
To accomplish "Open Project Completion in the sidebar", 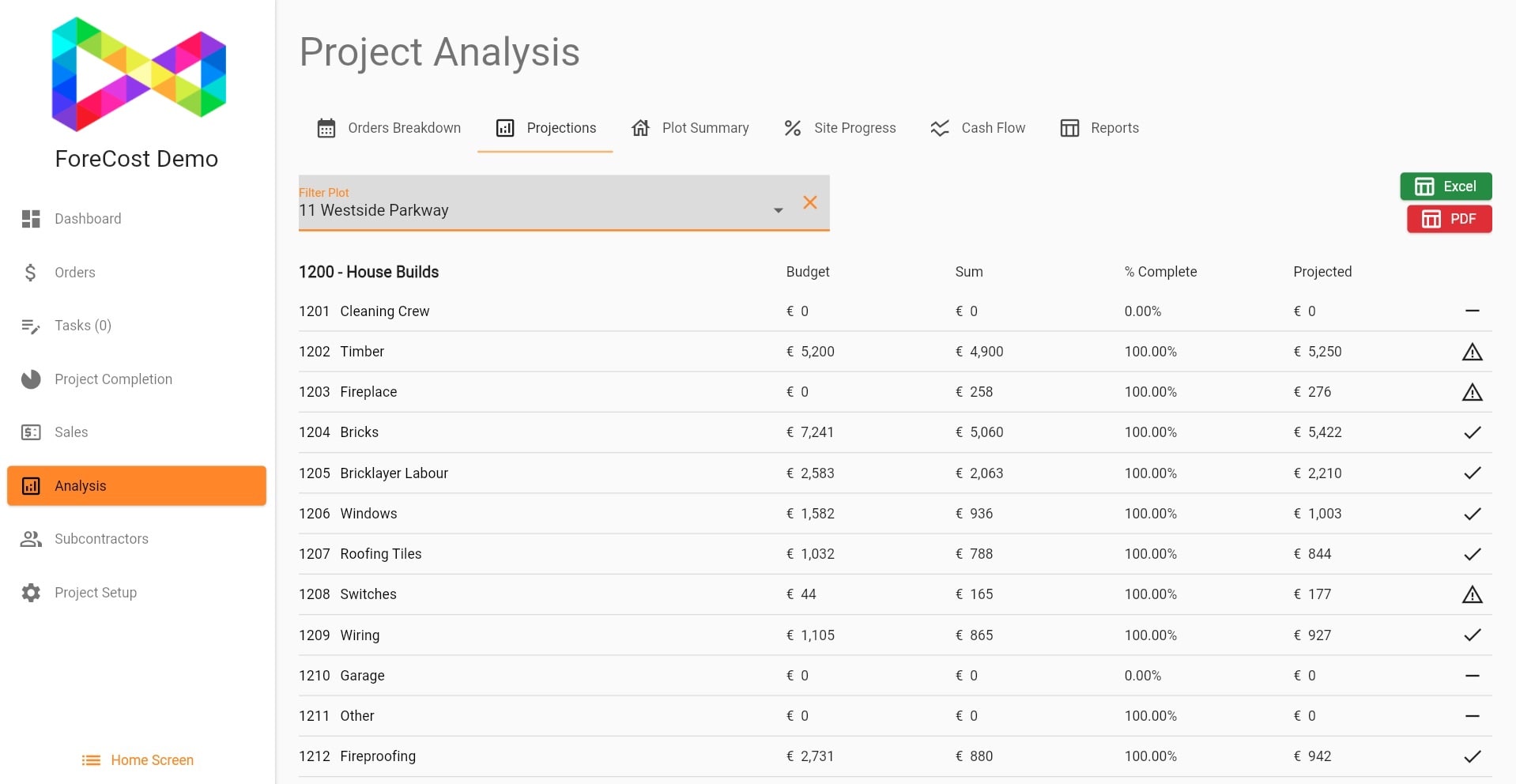I will click(x=113, y=379).
